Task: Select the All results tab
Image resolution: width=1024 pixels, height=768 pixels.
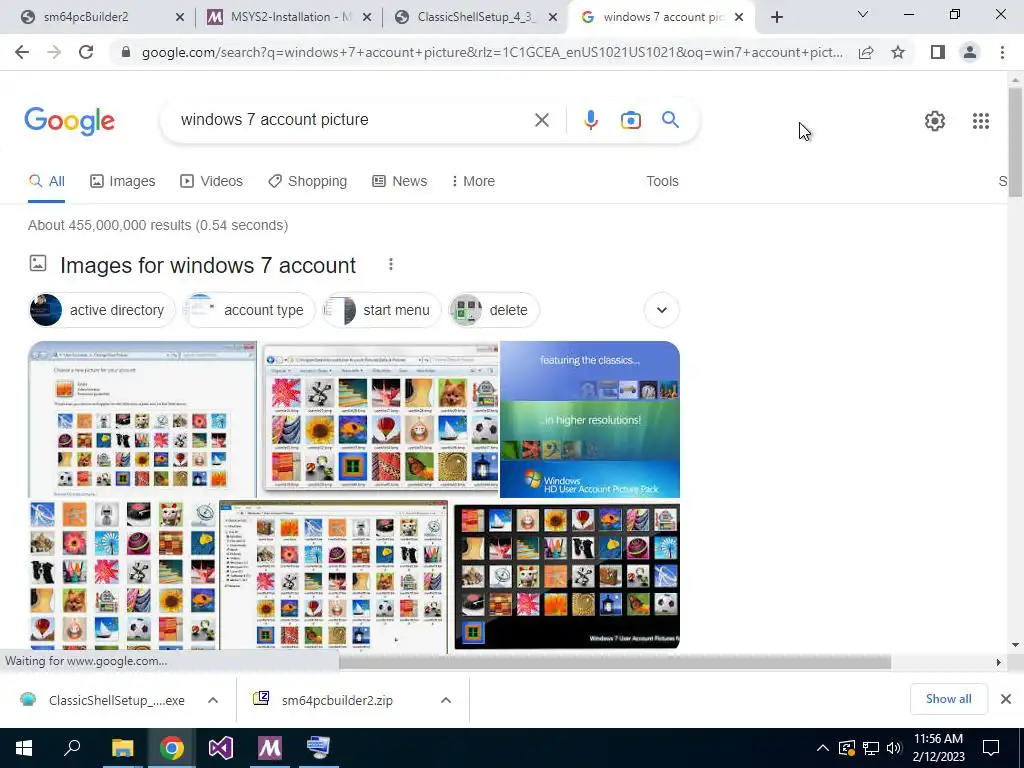Action: 46,181
